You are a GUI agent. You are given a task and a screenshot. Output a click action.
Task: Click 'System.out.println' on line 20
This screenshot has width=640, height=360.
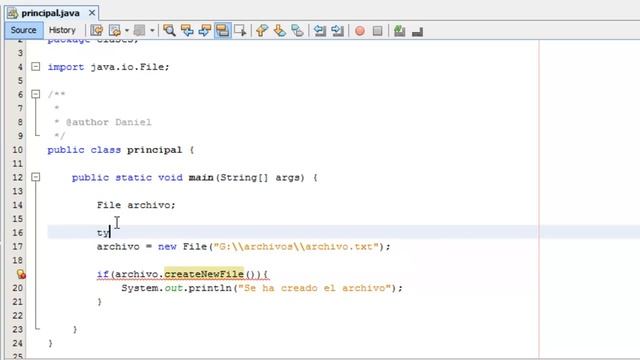point(176,288)
